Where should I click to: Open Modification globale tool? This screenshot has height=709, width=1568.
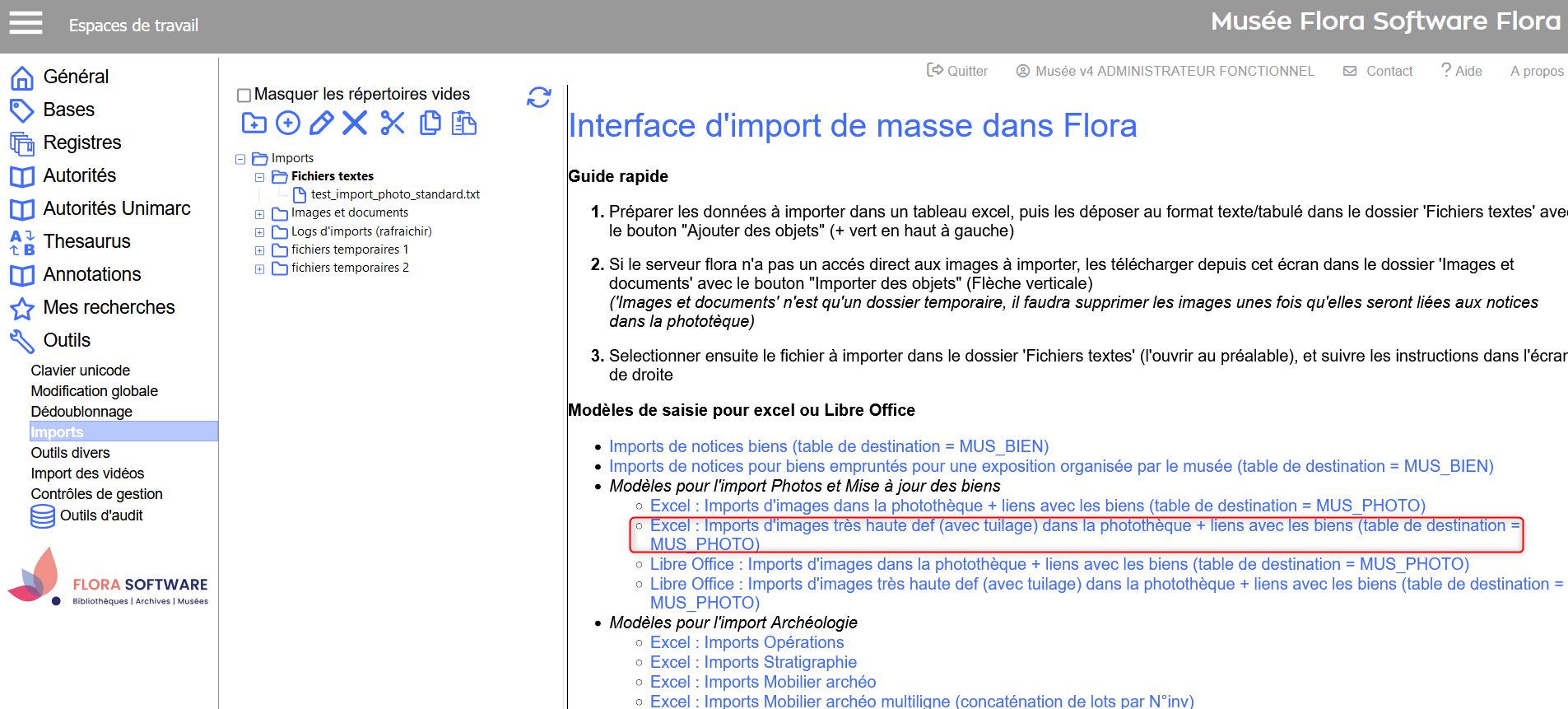pyautogui.click(x=95, y=391)
